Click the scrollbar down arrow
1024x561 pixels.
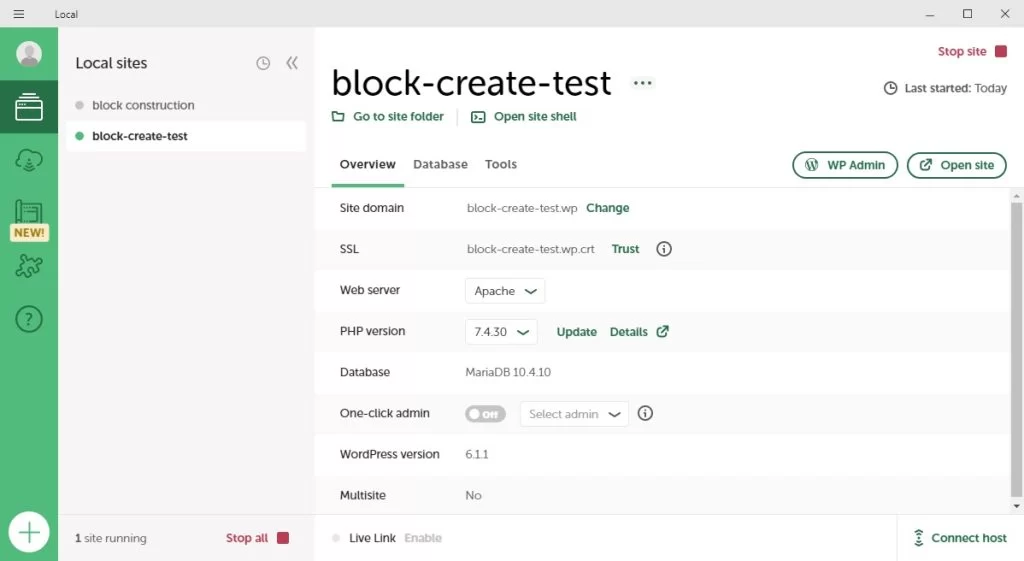click(x=1016, y=506)
